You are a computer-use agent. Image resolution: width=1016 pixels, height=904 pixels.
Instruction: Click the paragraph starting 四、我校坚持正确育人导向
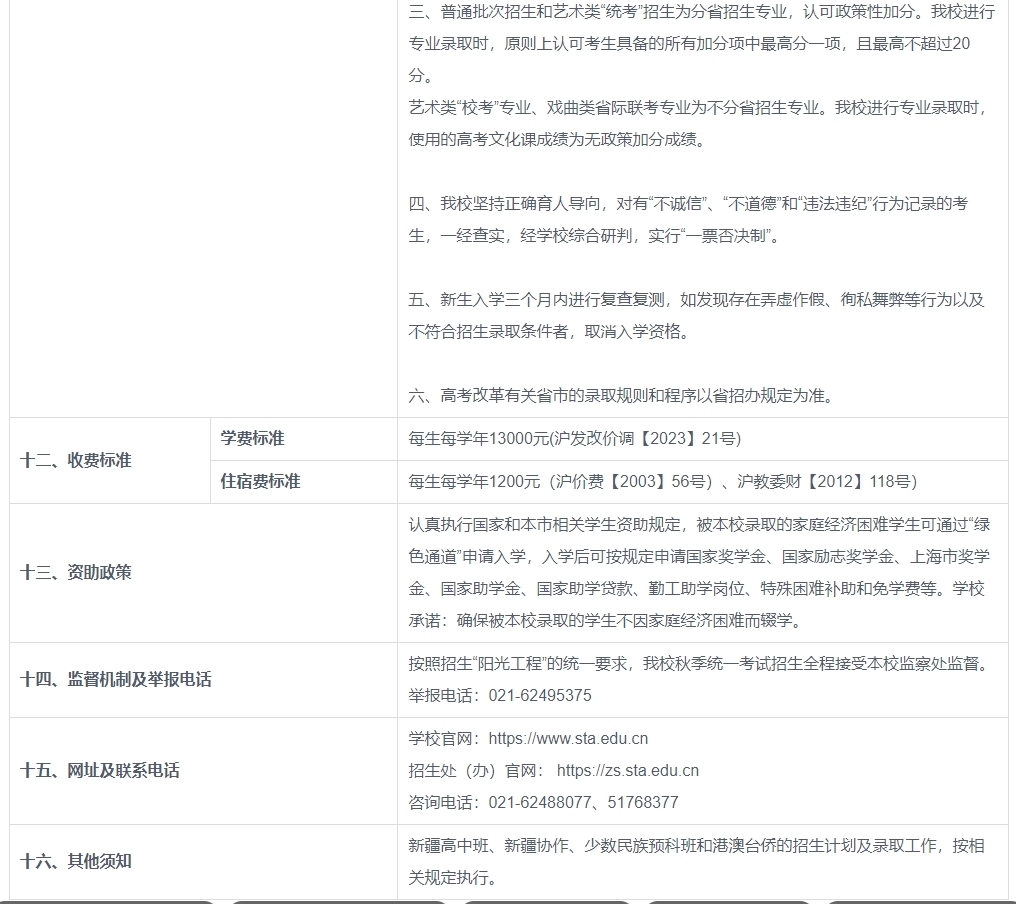[x=688, y=220]
